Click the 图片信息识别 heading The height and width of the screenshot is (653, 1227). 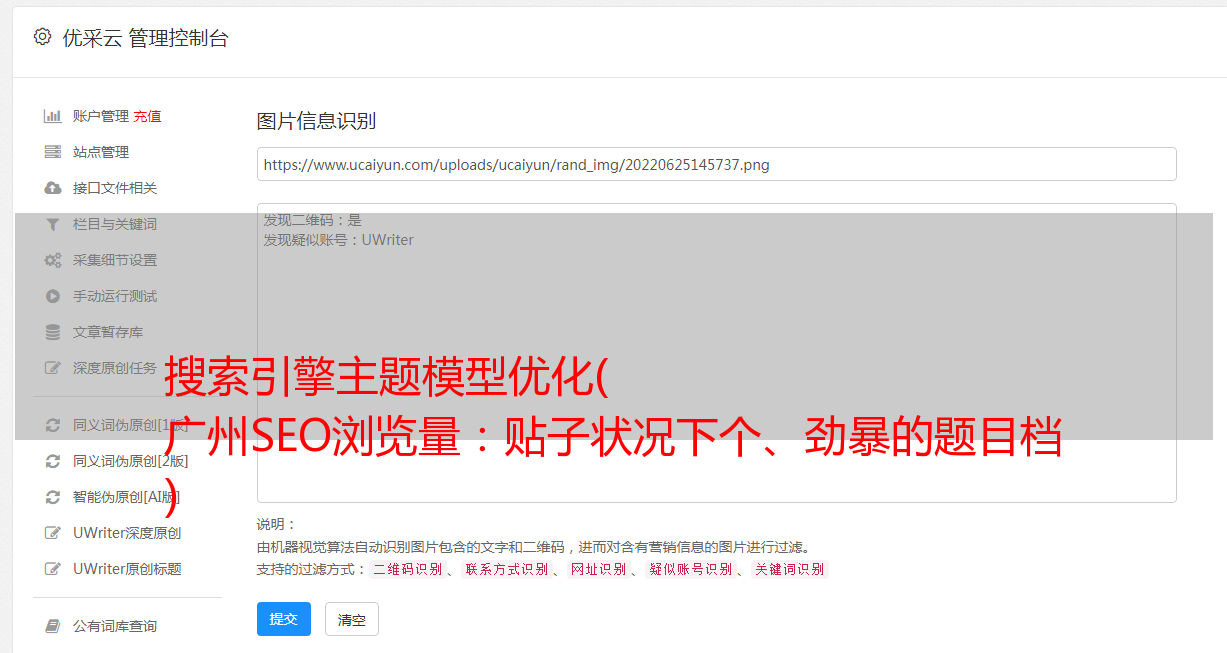click(x=316, y=121)
